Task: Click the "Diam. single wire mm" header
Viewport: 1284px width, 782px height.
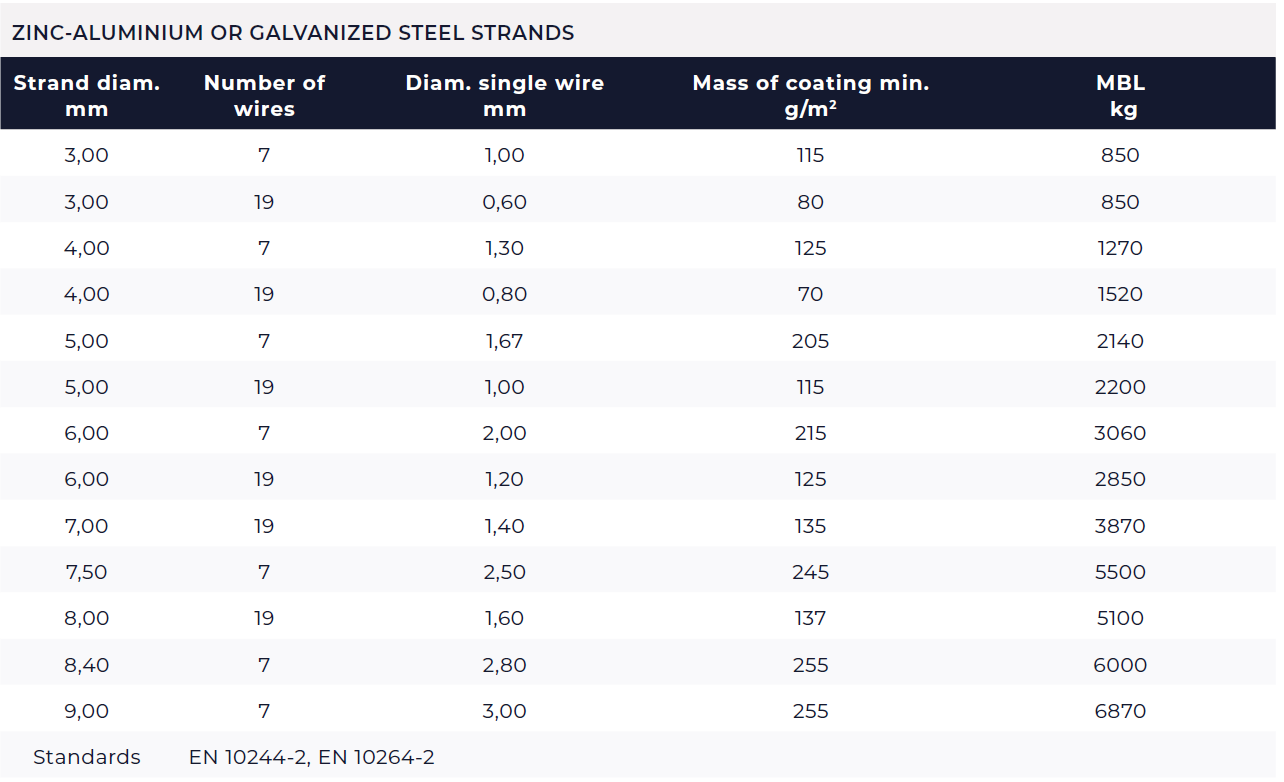Action: 504,96
